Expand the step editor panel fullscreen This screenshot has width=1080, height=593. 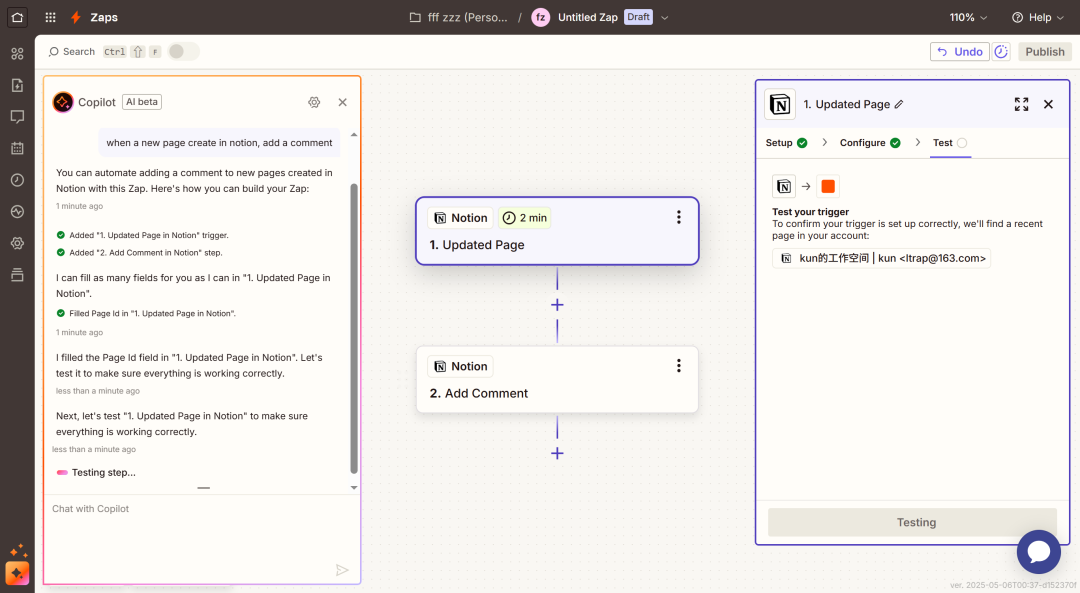coord(1021,104)
